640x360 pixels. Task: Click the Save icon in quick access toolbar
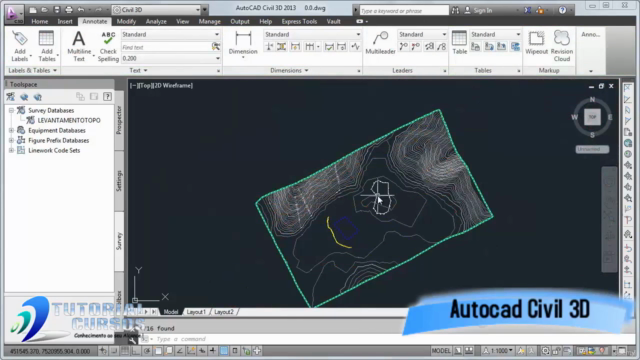click(57, 10)
